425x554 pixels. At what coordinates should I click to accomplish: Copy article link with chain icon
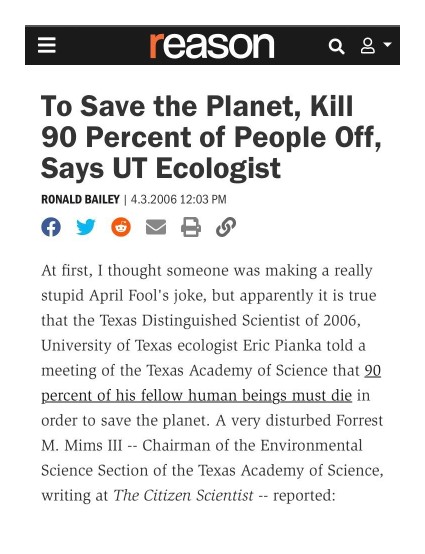[x=226, y=227]
